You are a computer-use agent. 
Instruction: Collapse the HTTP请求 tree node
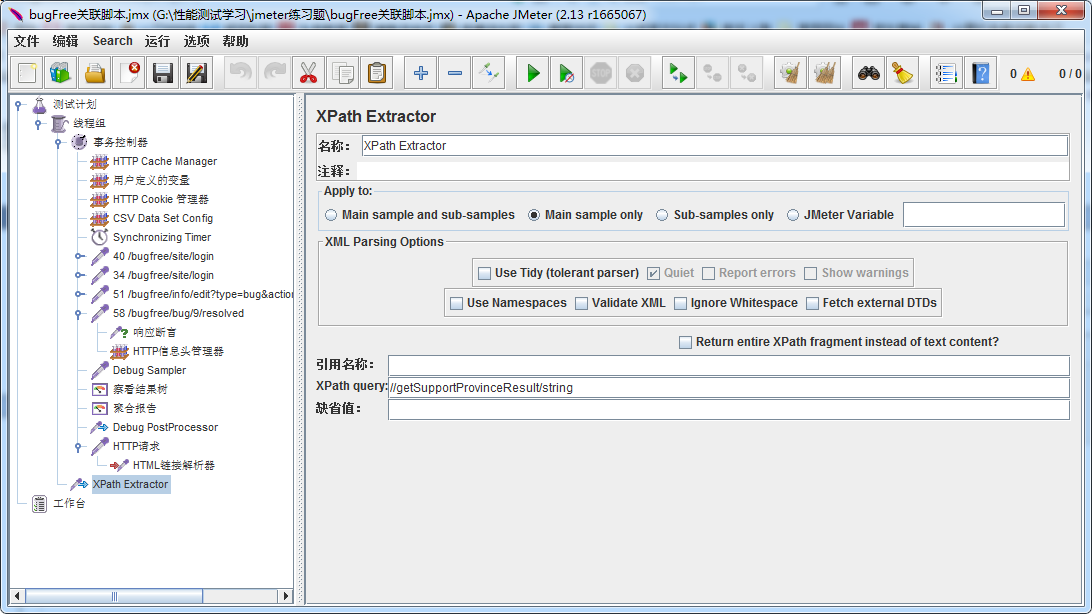[79, 447]
